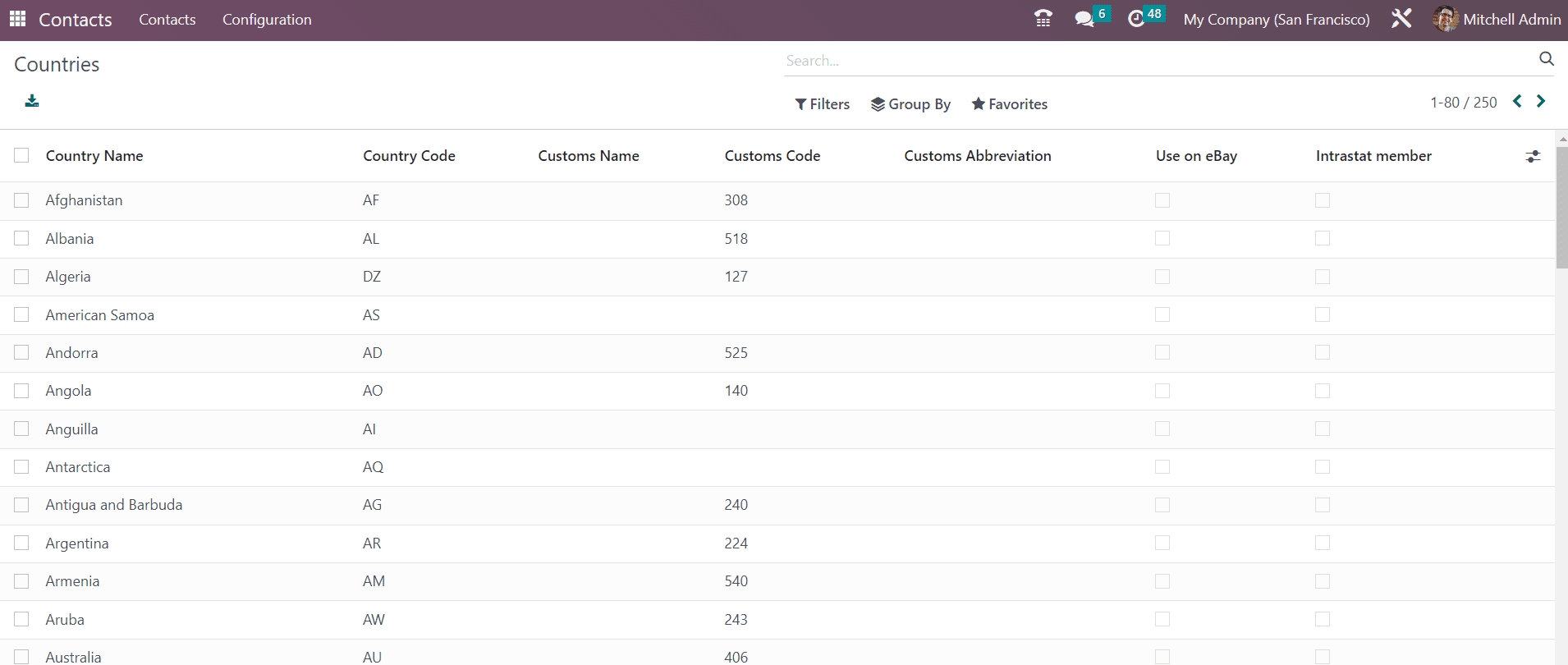Open the Configuration menu

[x=267, y=20]
